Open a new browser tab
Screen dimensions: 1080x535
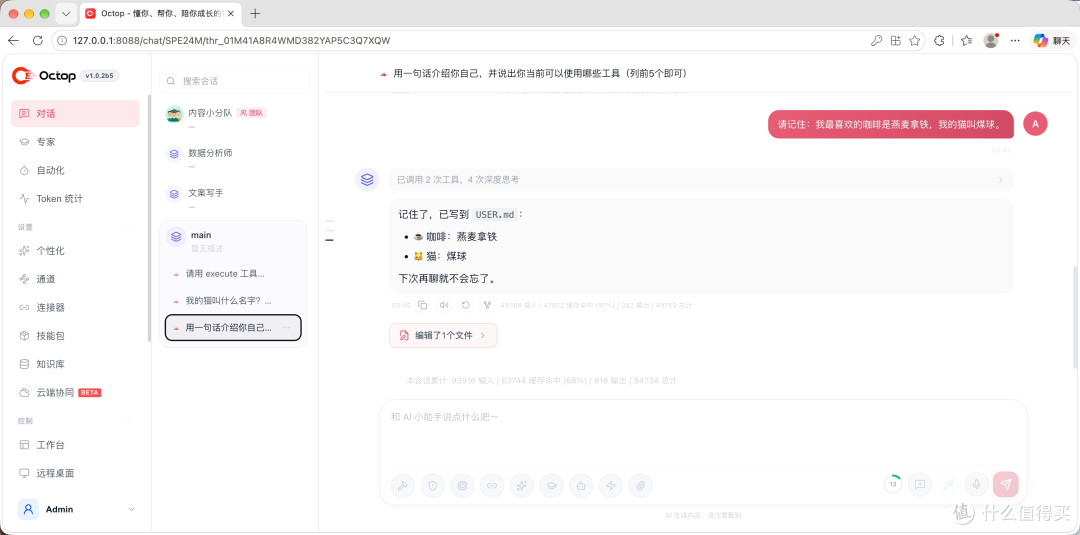(255, 14)
